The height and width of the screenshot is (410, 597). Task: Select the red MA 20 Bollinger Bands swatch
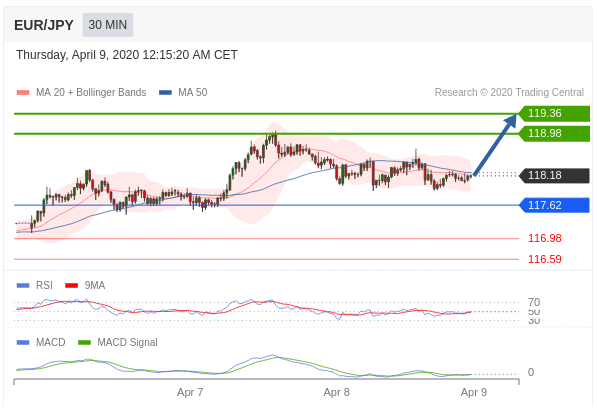point(23,93)
